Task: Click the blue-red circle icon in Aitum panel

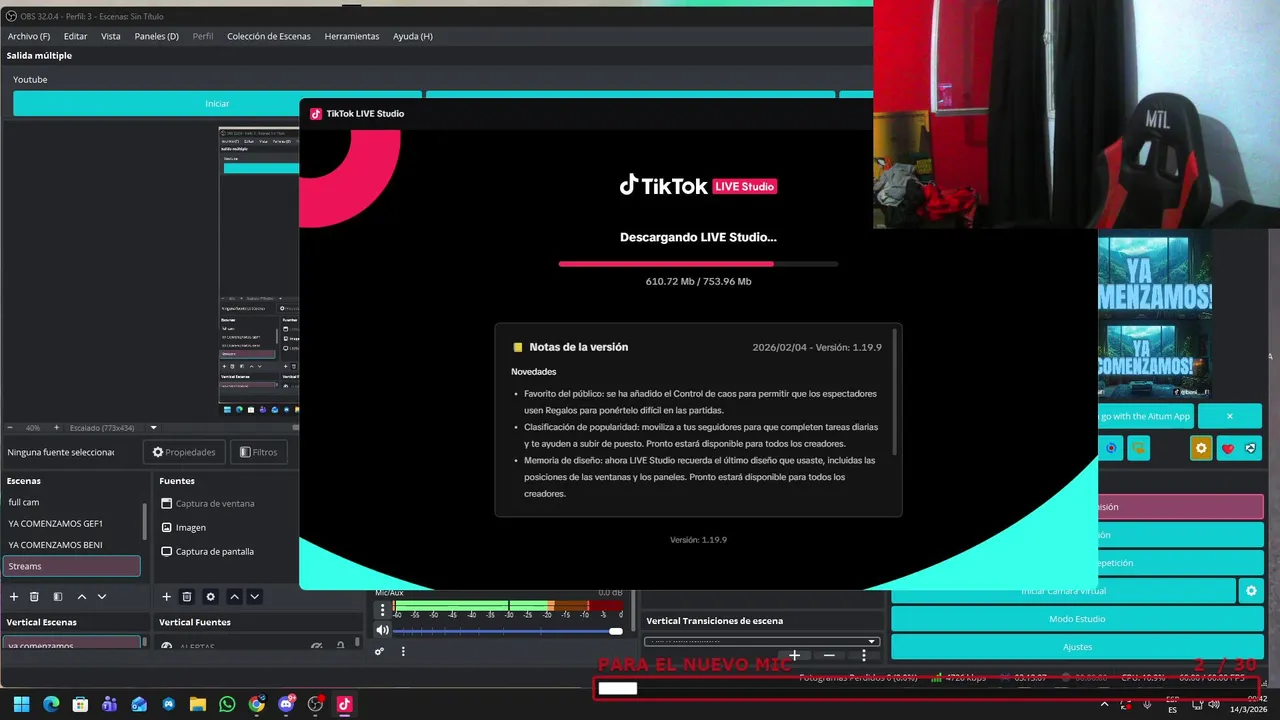Action: pos(1111,448)
